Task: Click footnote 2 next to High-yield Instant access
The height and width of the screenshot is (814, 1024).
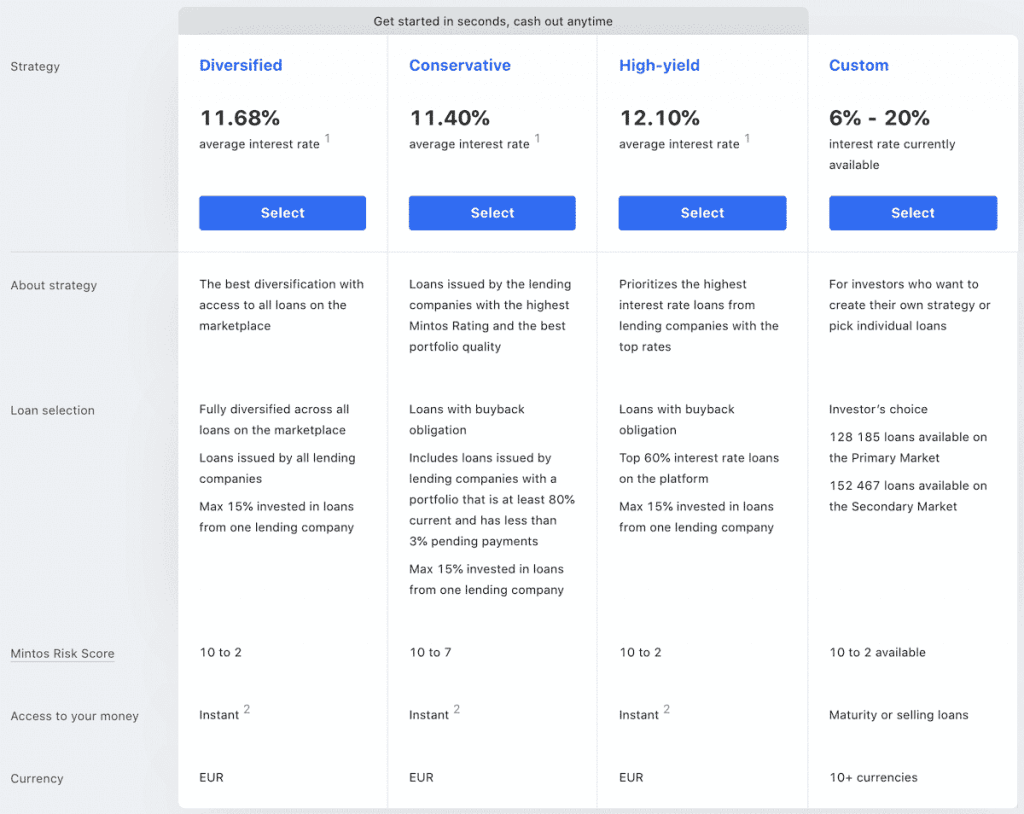Action: point(667,710)
